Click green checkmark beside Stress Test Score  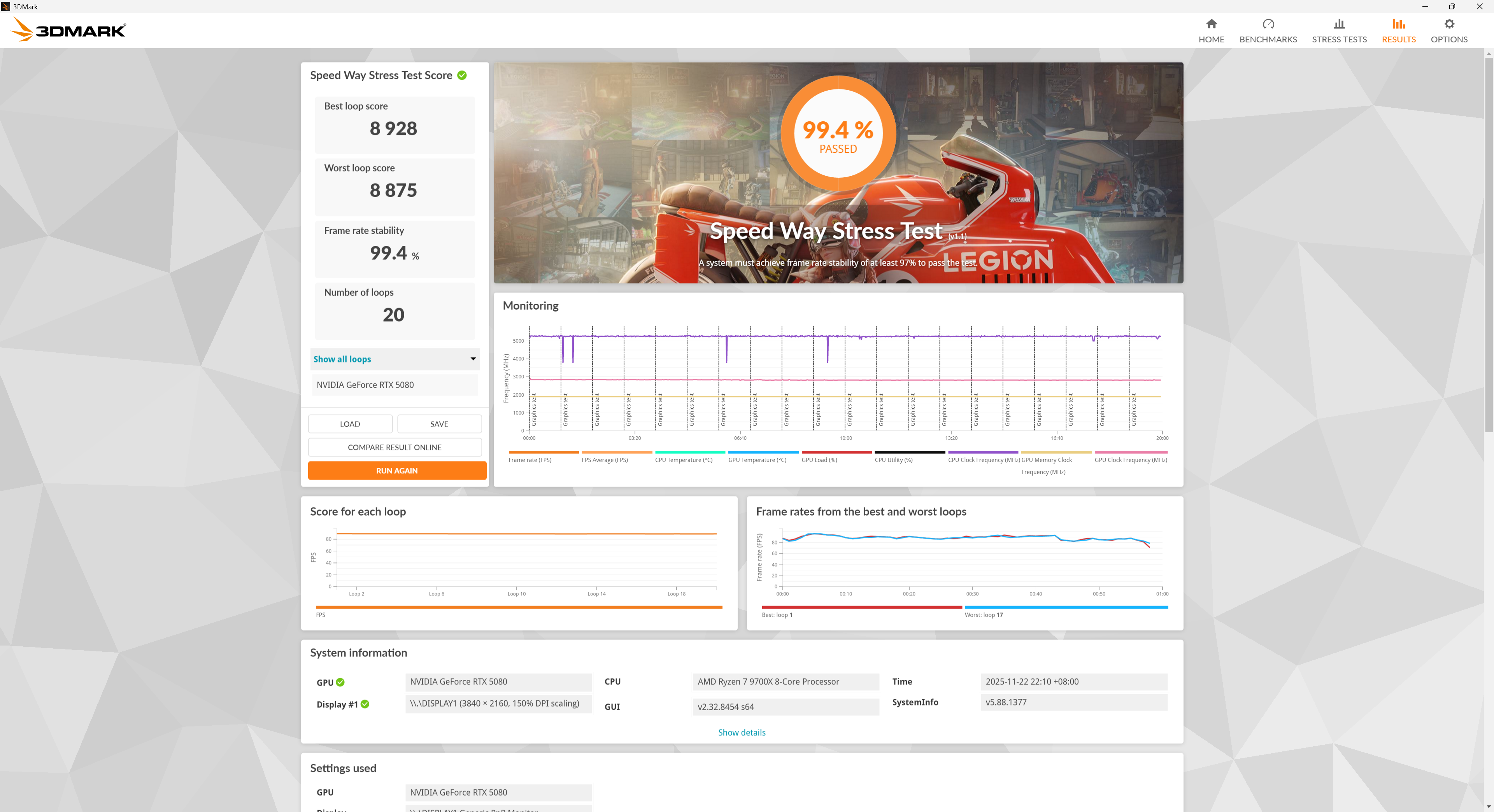tap(462, 75)
